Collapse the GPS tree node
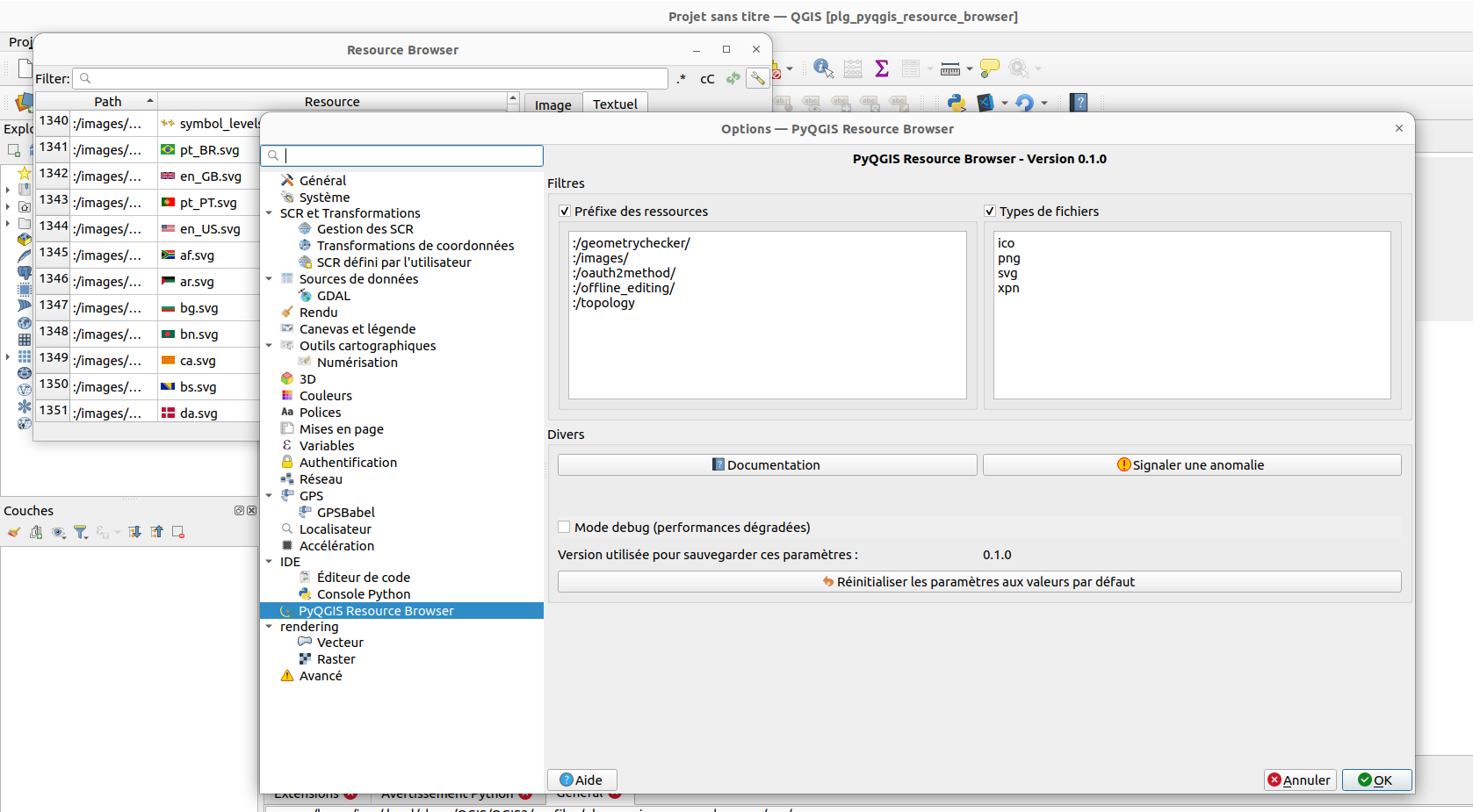The image size is (1473, 812). click(x=269, y=496)
